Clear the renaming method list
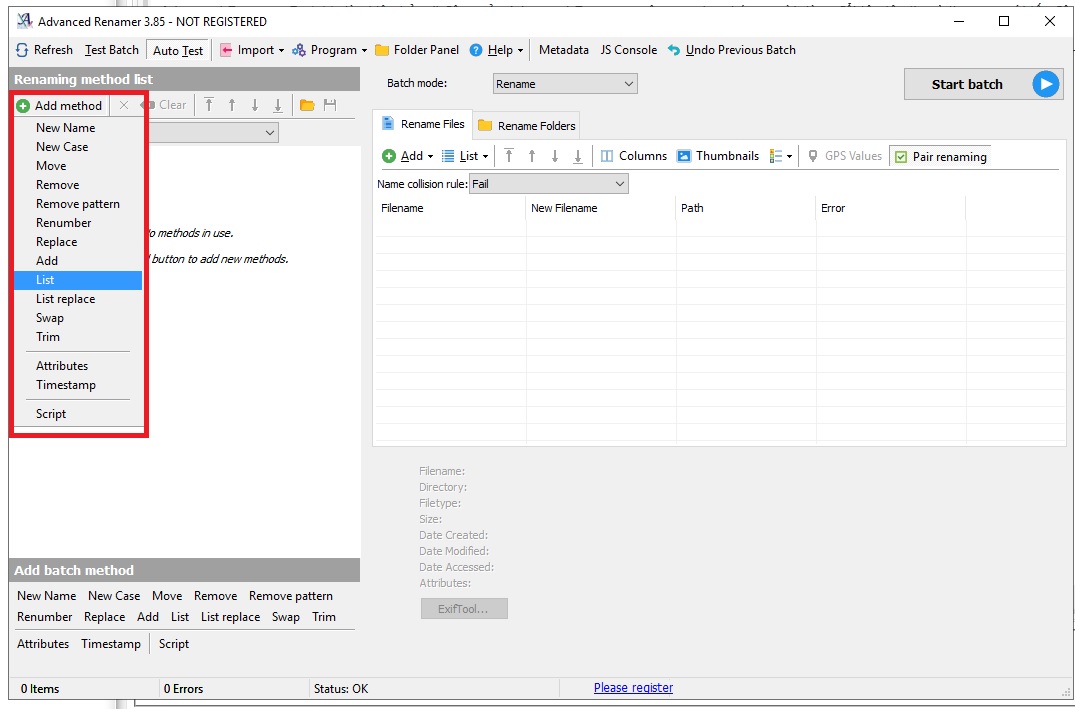This screenshot has height=709, width=1075. [165, 105]
